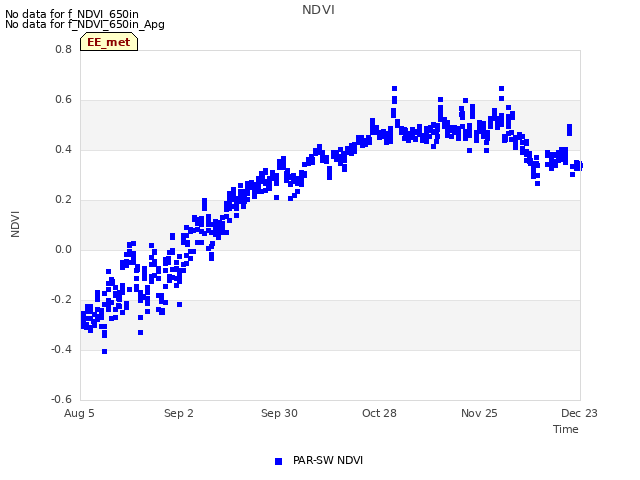Click the vertical NDVI y-axis title
Viewport: 640px width, 480px height.
[x=15, y=224]
